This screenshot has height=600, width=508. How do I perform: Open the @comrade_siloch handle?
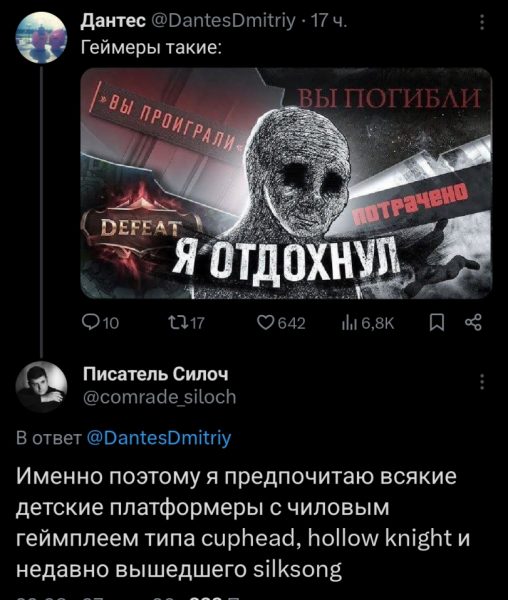coord(160,397)
